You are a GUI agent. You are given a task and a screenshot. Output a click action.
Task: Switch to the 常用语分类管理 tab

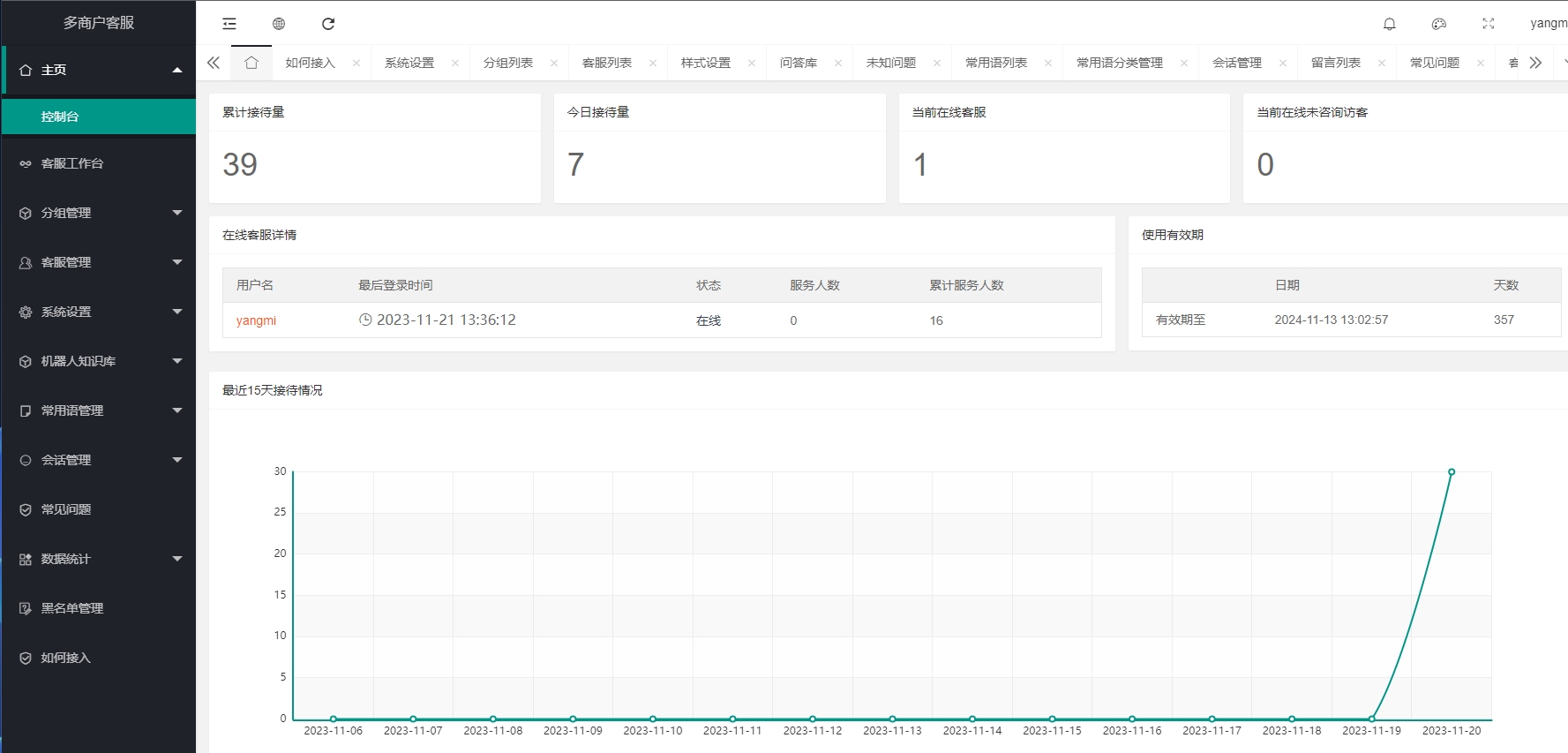(x=1119, y=63)
